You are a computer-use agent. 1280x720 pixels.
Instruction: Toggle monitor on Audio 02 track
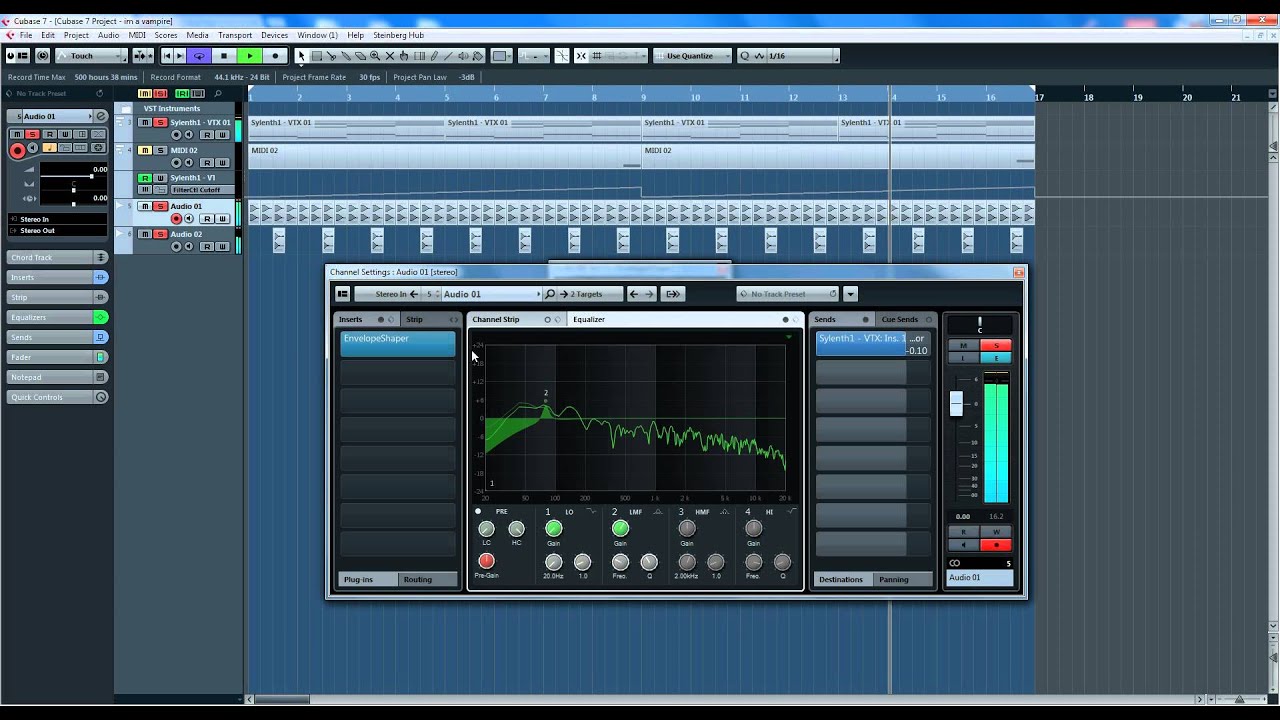[188, 246]
